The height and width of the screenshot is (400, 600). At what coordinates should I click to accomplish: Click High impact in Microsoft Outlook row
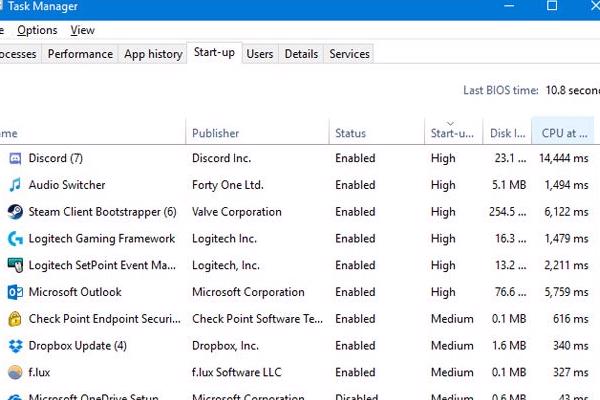pos(443,292)
